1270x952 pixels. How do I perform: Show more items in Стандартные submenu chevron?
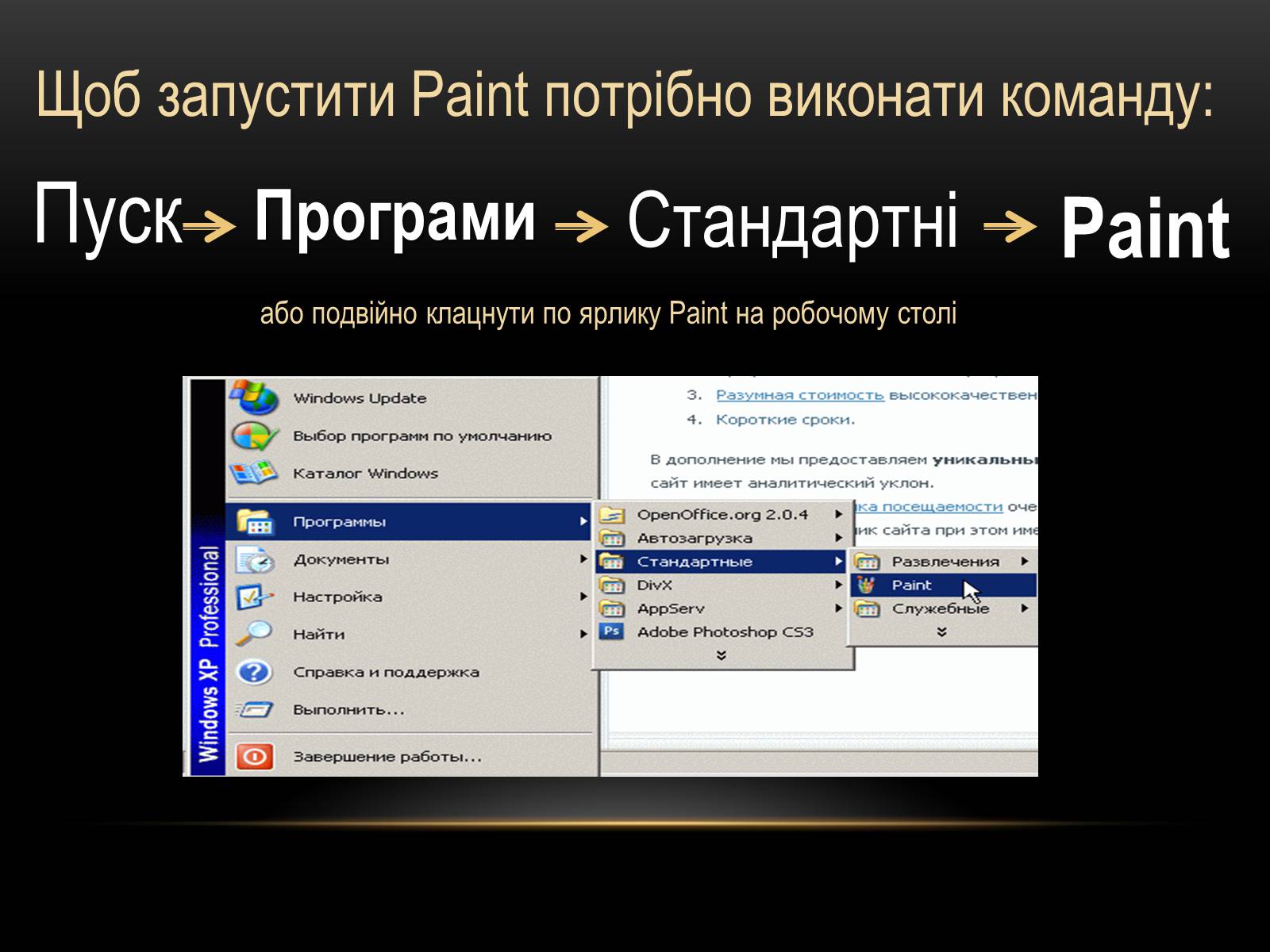pos(942,631)
